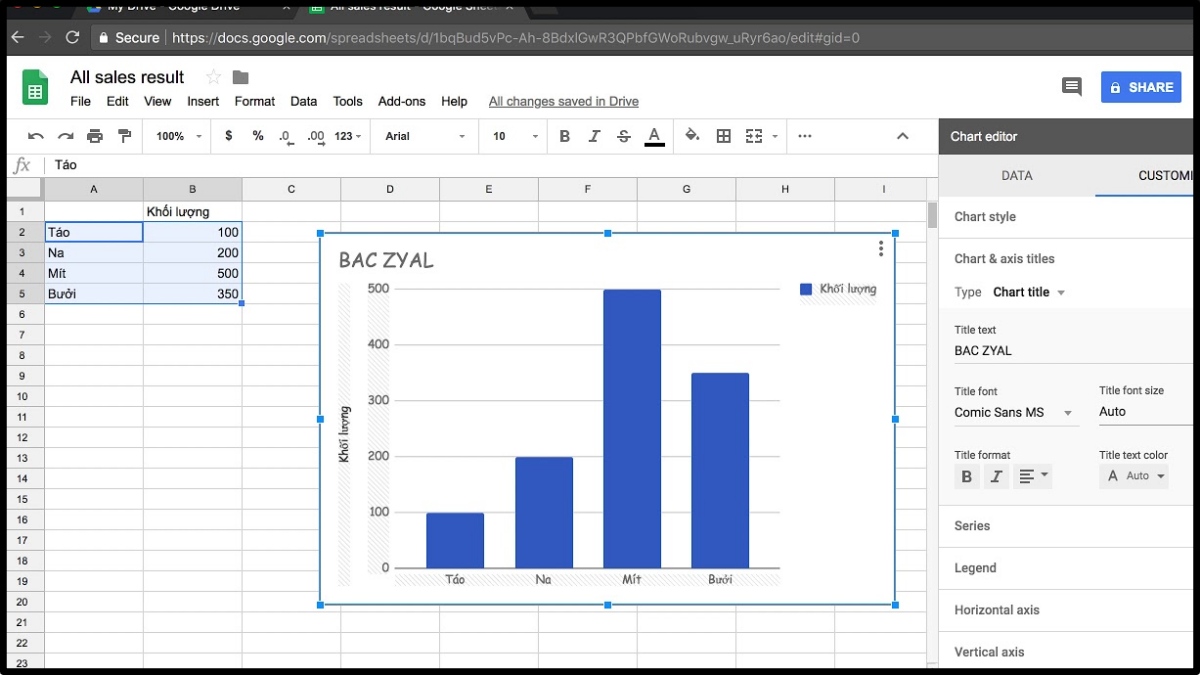Toggle bold title format in Chart editor
The width and height of the screenshot is (1200, 675).
pyautogui.click(x=966, y=477)
